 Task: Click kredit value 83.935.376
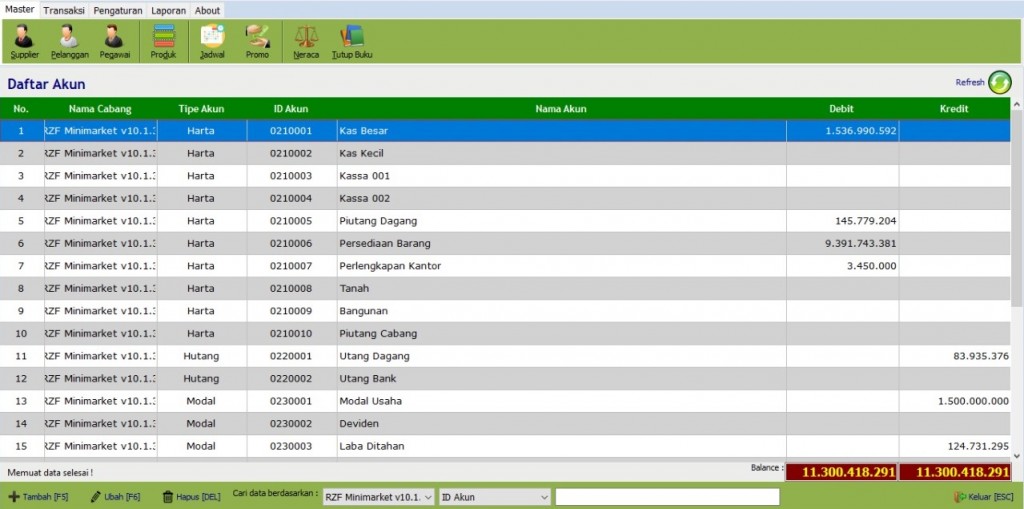pos(982,356)
